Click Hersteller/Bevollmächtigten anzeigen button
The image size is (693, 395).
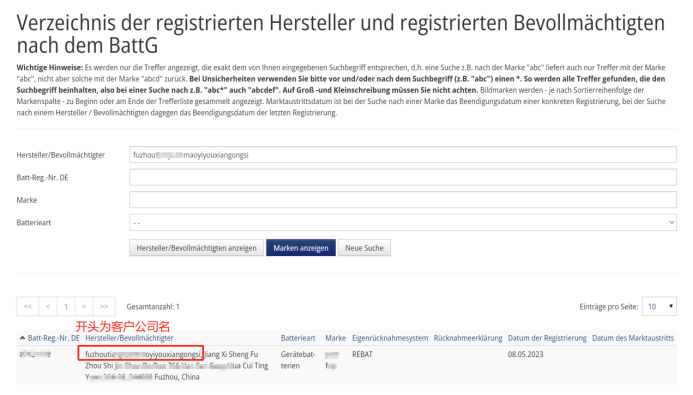196,248
